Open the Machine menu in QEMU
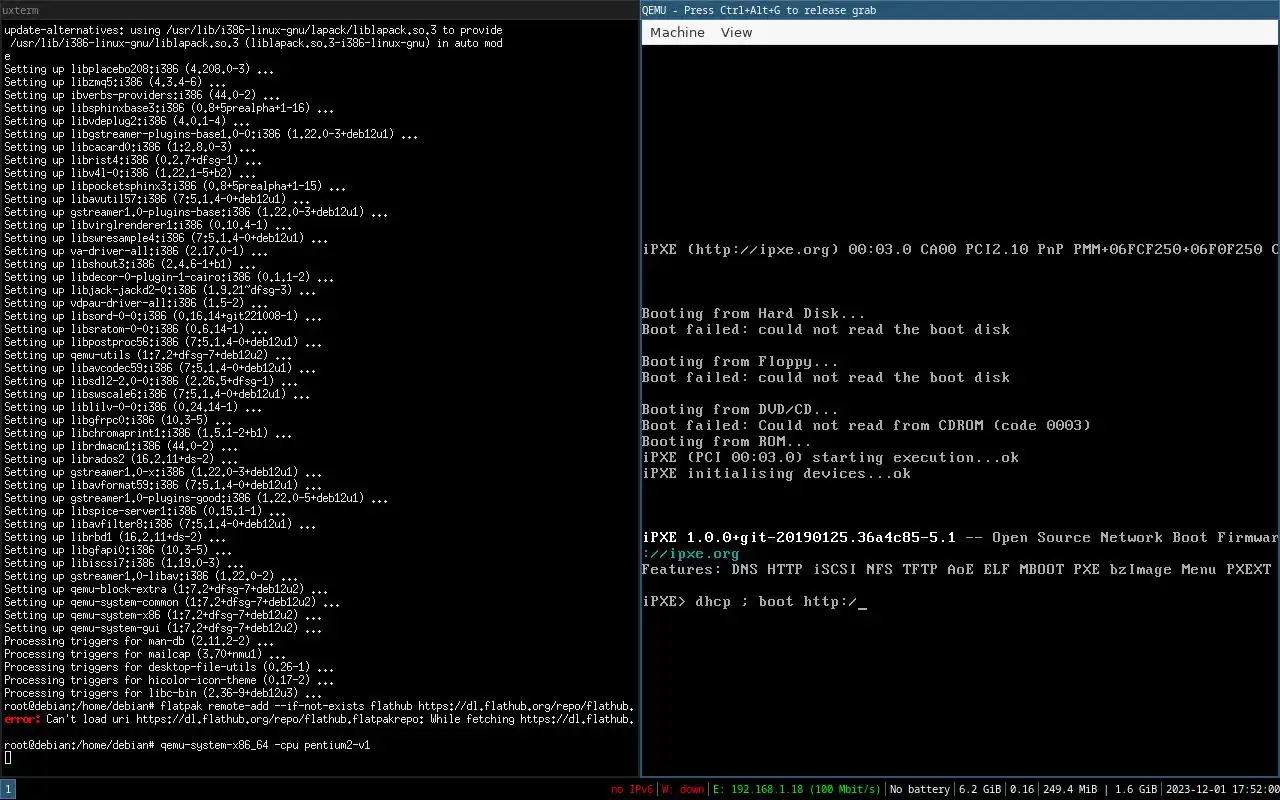The image size is (1280, 800). pyautogui.click(x=677, y=32)
